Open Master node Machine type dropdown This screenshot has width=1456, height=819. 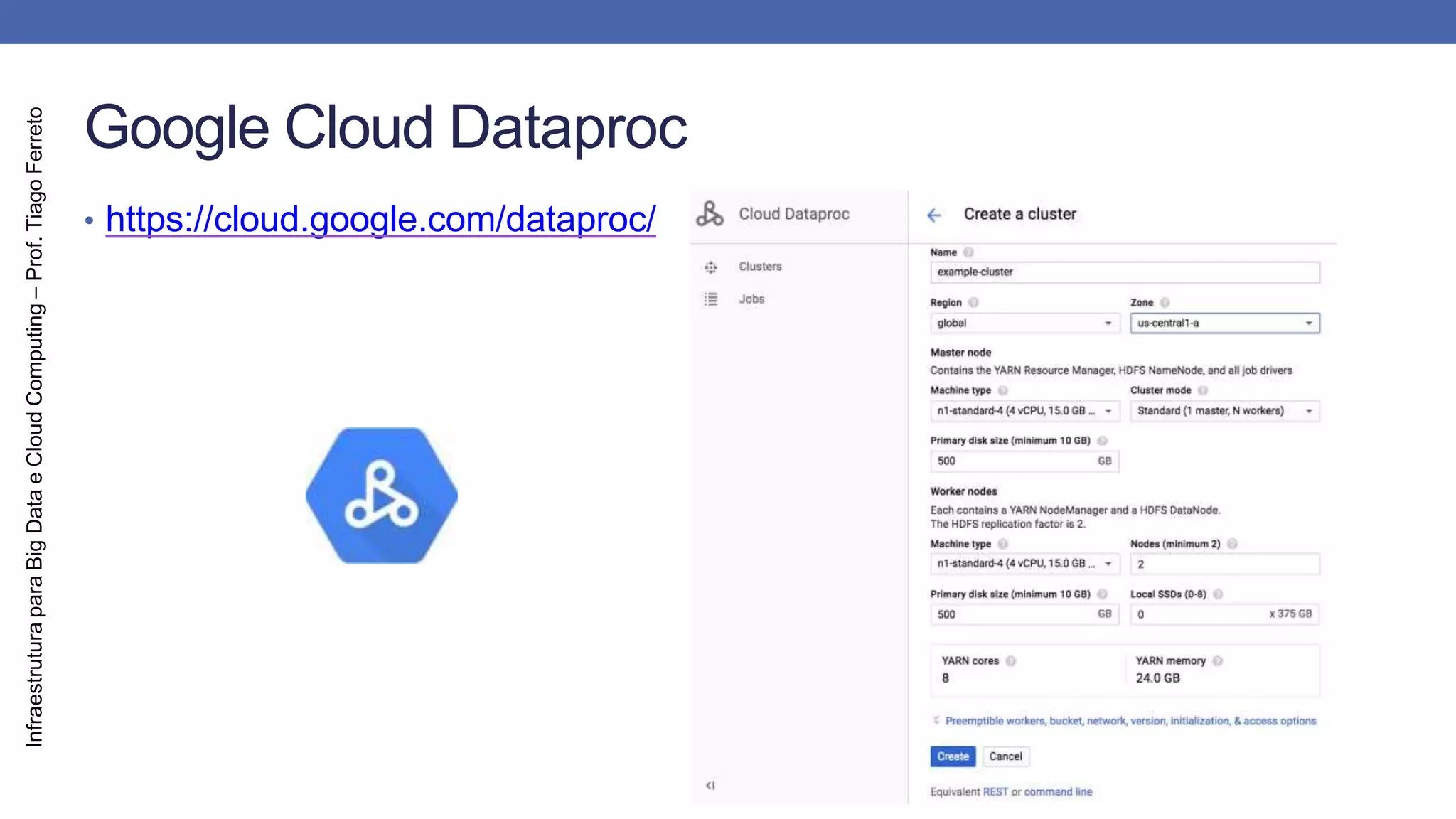coord(1024,411)
